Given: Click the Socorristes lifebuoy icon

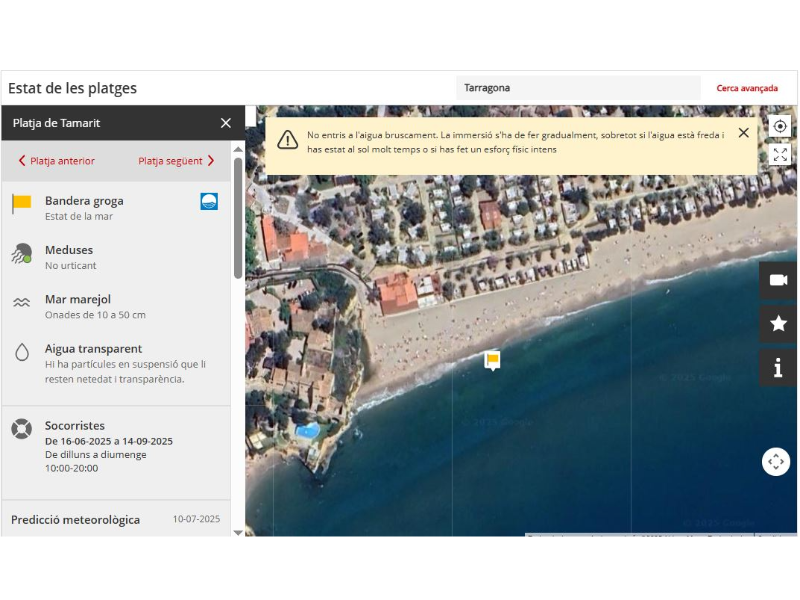Looking at the screenshot, I should 22,429.
